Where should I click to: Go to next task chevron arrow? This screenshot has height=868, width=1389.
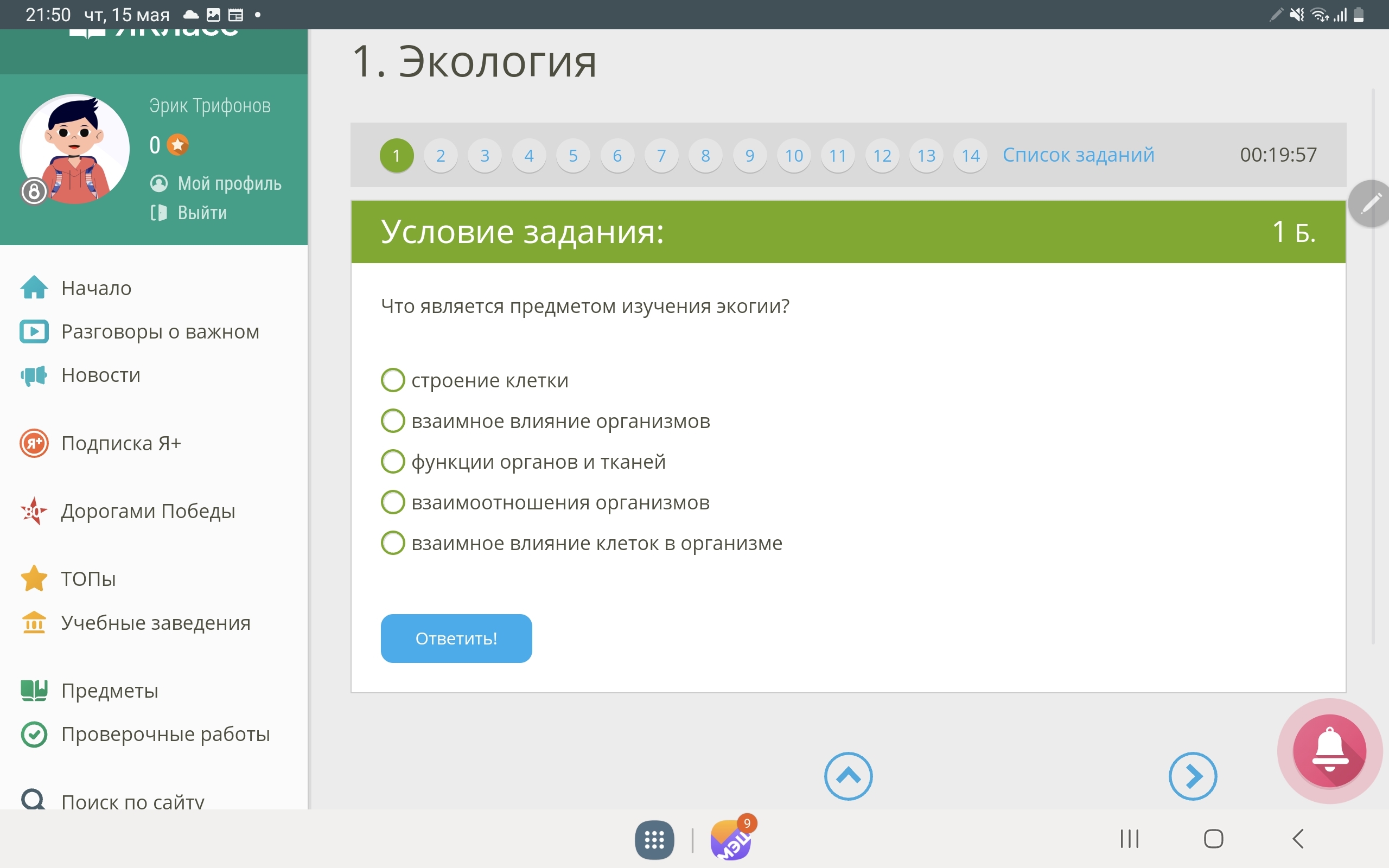coord(1193,776)
